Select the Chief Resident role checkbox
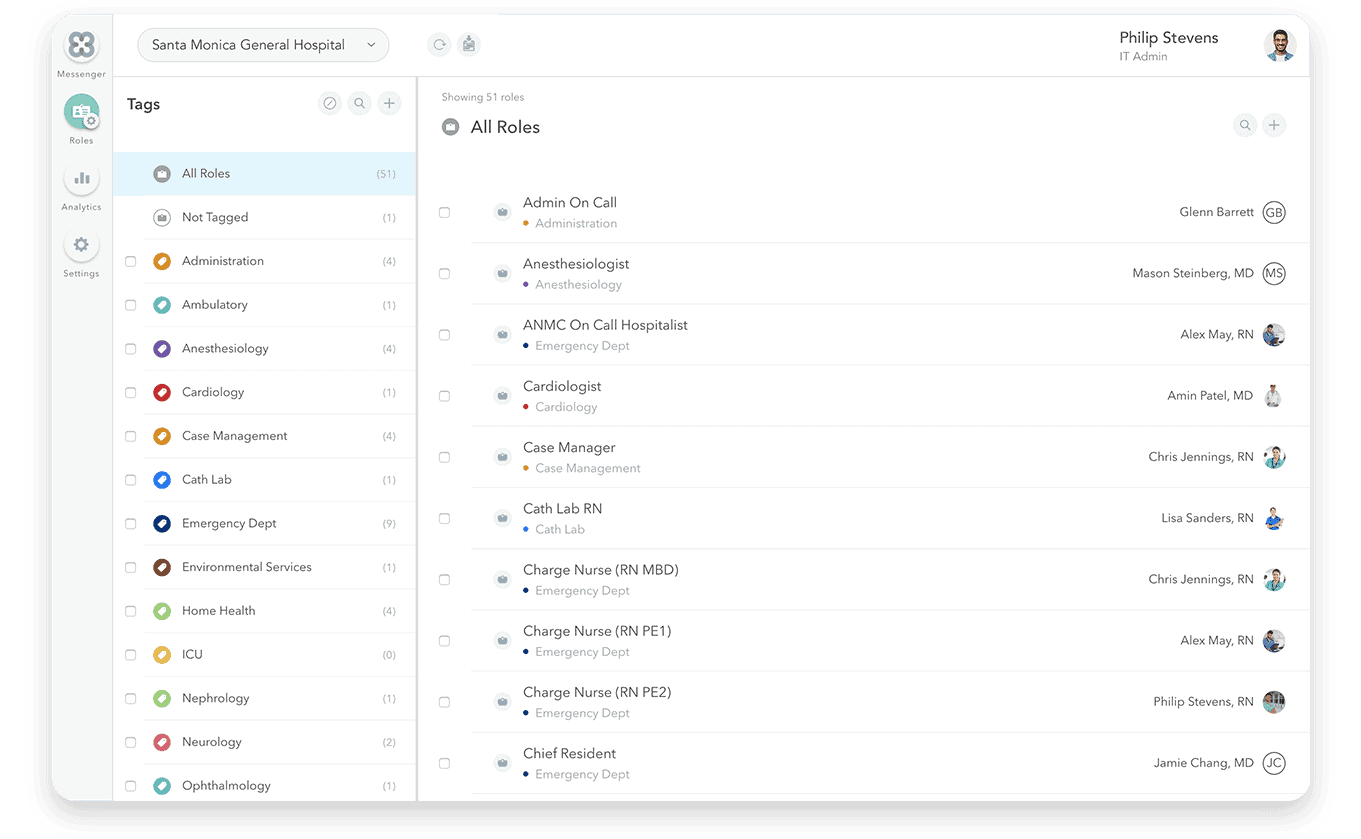The image size is (1361, 839). click(445, 763)
